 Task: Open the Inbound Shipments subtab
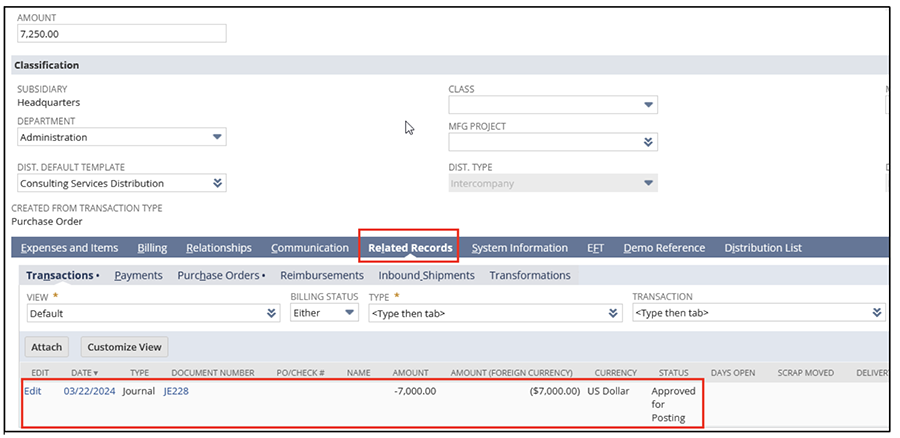[x=426, y=275]
